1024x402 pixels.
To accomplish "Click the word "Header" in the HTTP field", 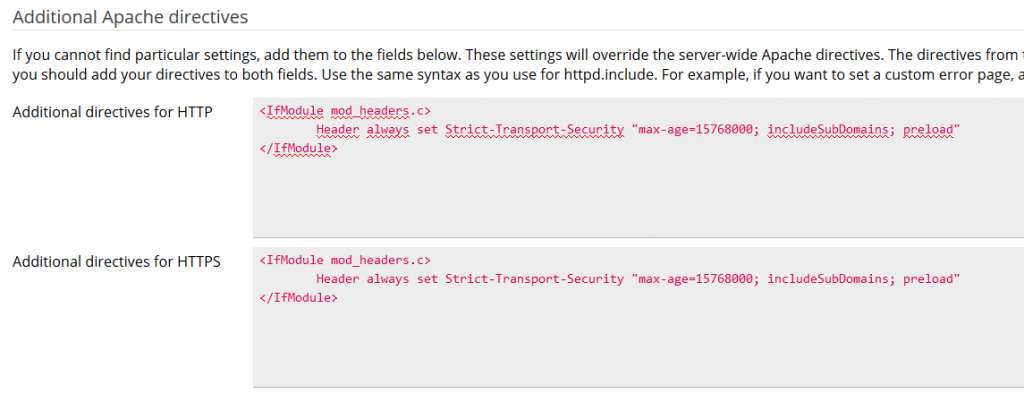I will (x=337, y=130).
